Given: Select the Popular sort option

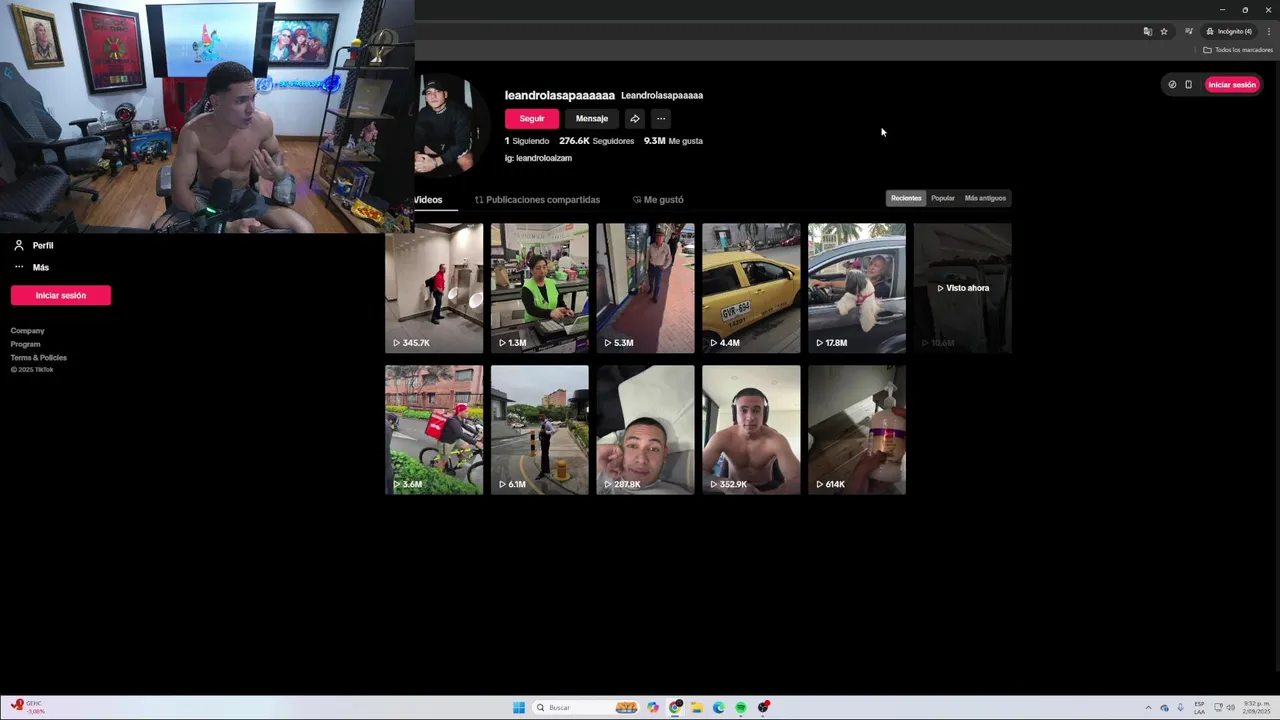Looking at the screenshot, I should tap(943, 198).
